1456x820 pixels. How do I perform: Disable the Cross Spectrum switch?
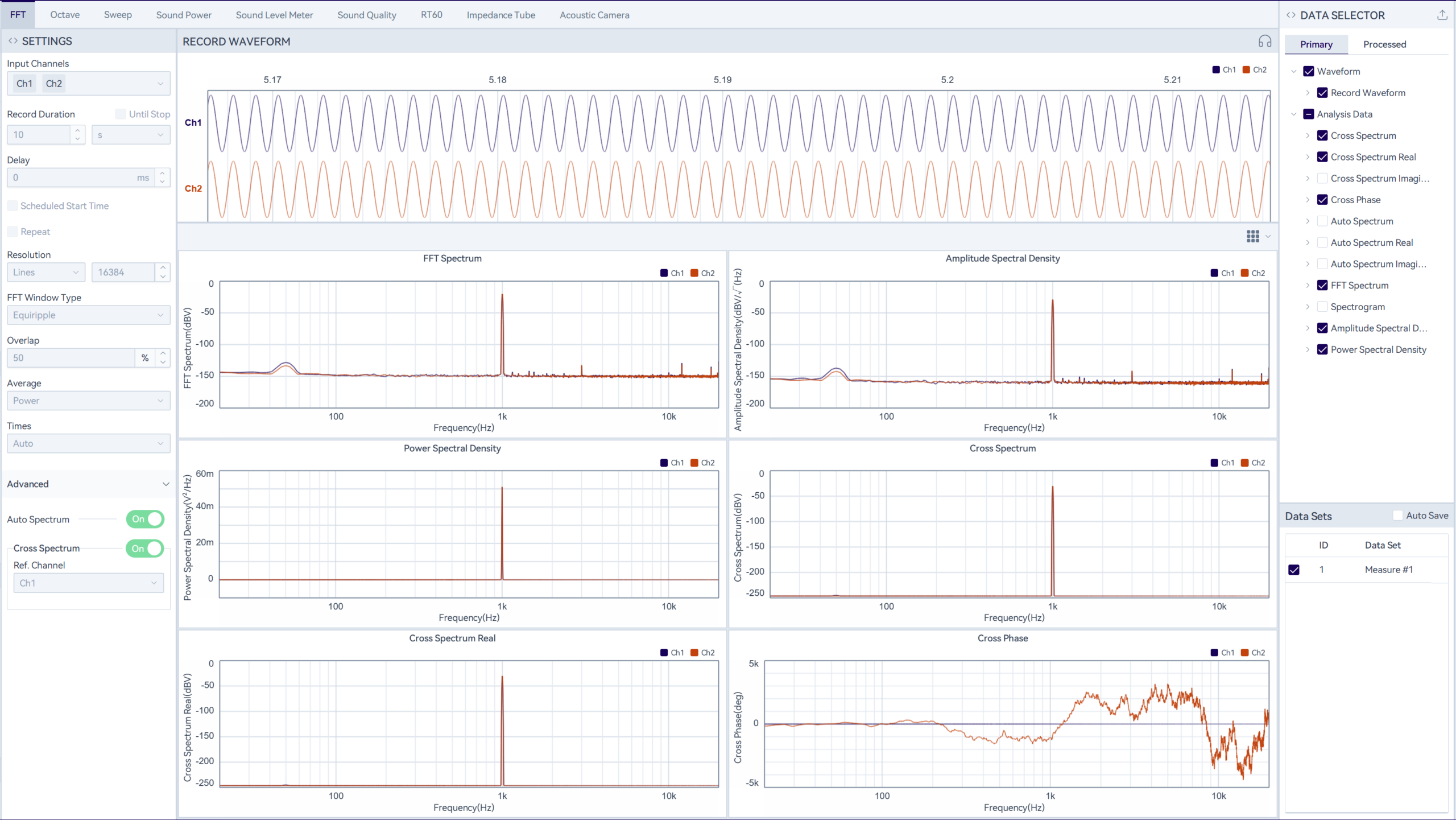(x=145, y=549)
